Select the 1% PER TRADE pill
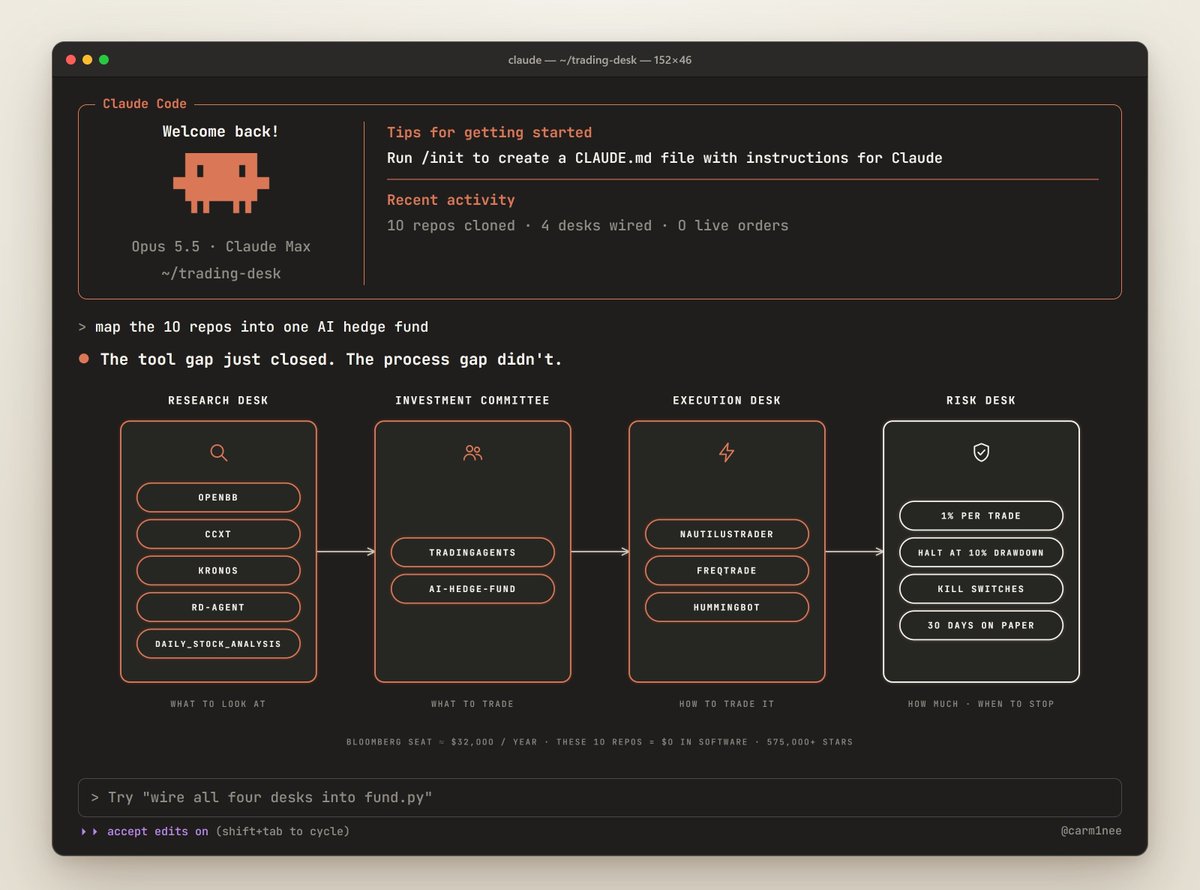1200x890 pixels. [x=981, y=516]
